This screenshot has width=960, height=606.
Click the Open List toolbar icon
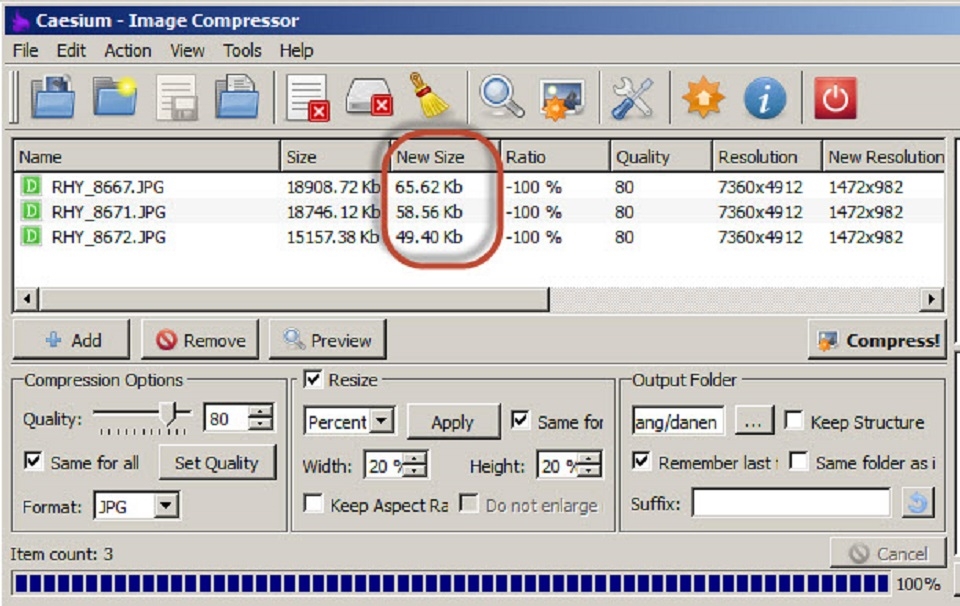coord(237,97)
